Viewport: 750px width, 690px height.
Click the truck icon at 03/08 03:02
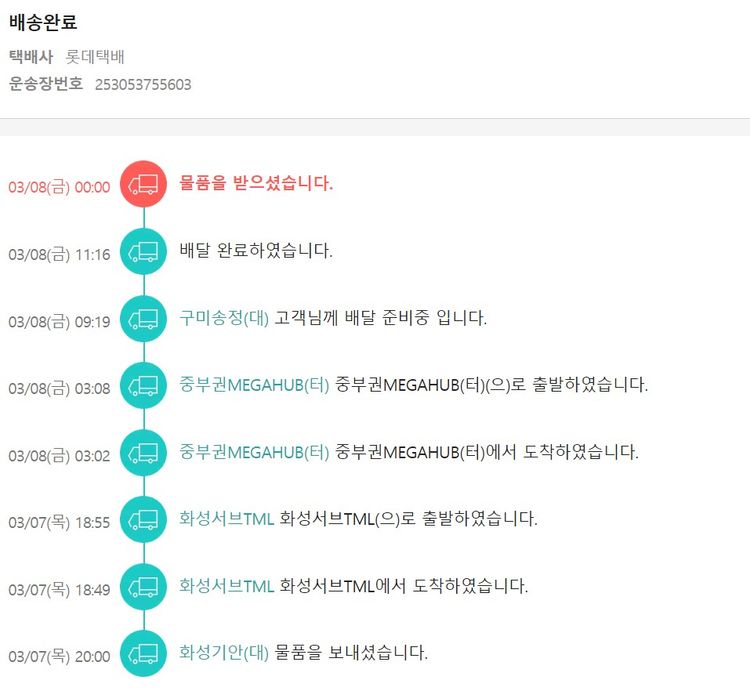(x=144, y=452)
